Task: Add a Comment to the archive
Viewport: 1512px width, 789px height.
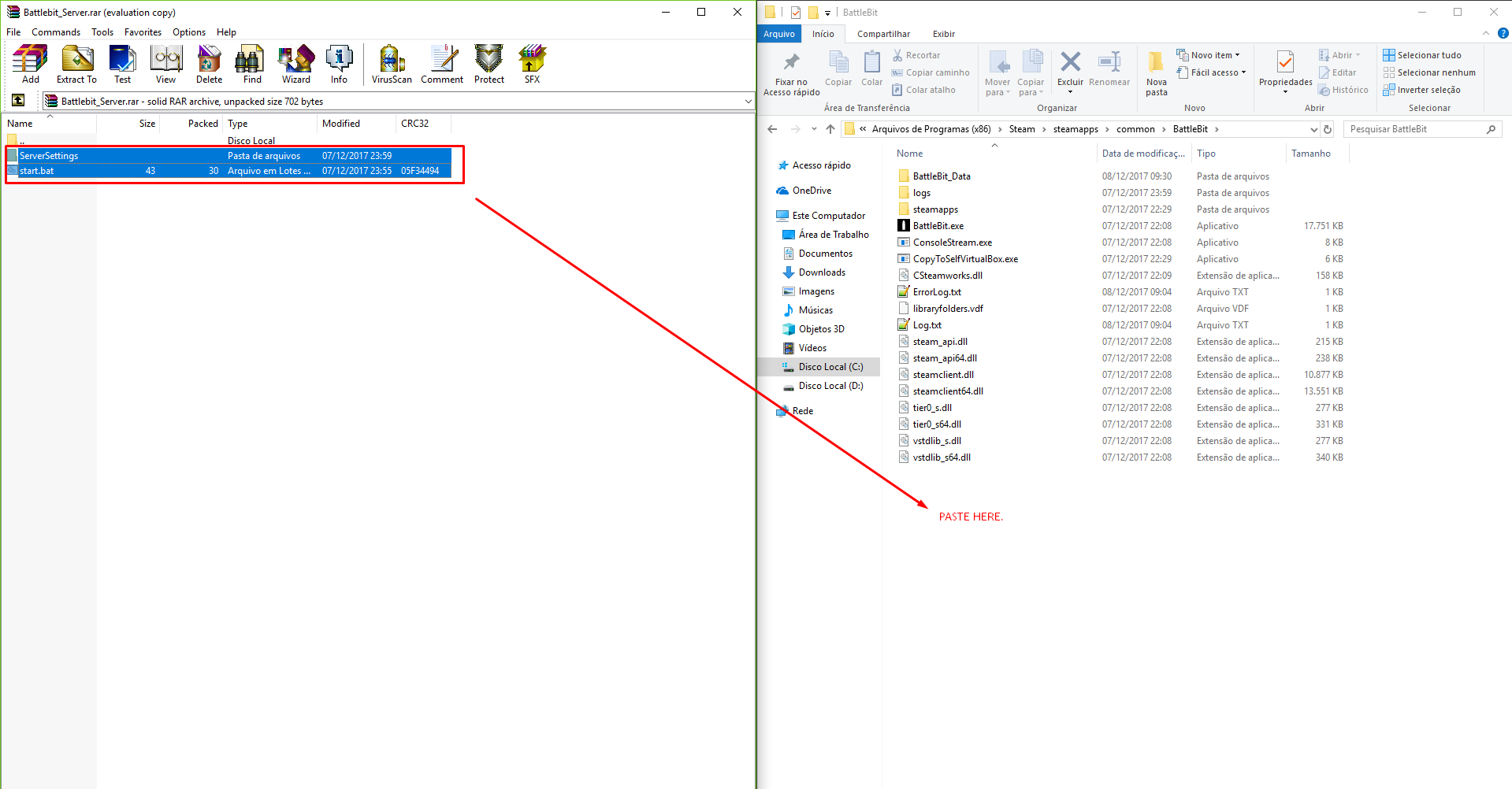Action: pyautogui.click(x=442, y=64)
